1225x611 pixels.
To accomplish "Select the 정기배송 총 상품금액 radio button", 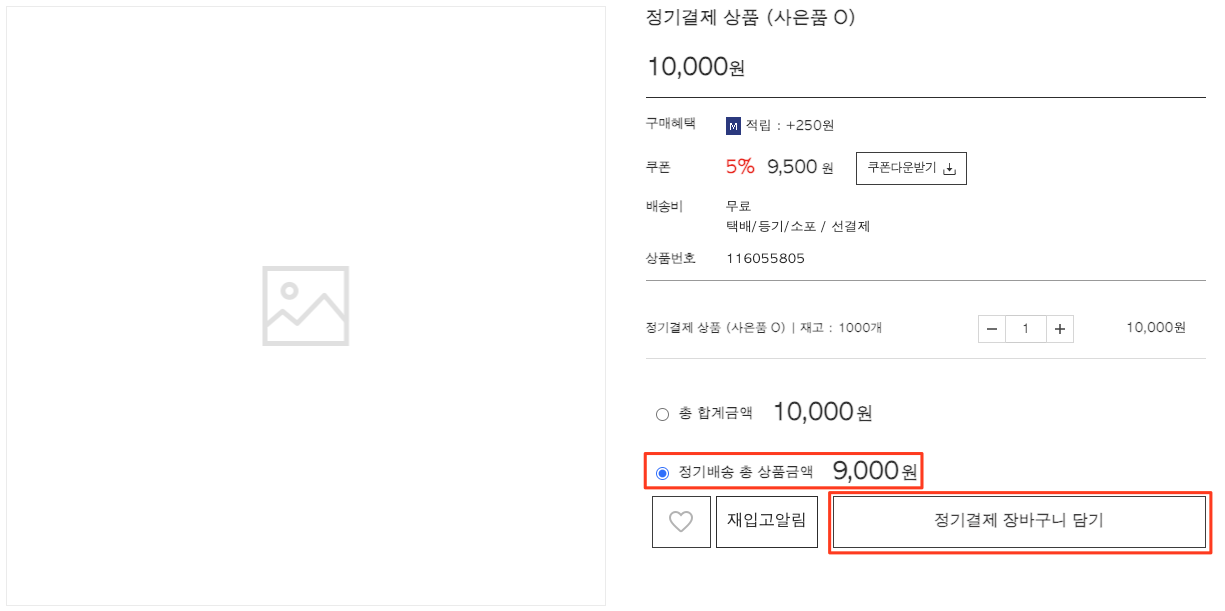I will (x=662, y=473).
